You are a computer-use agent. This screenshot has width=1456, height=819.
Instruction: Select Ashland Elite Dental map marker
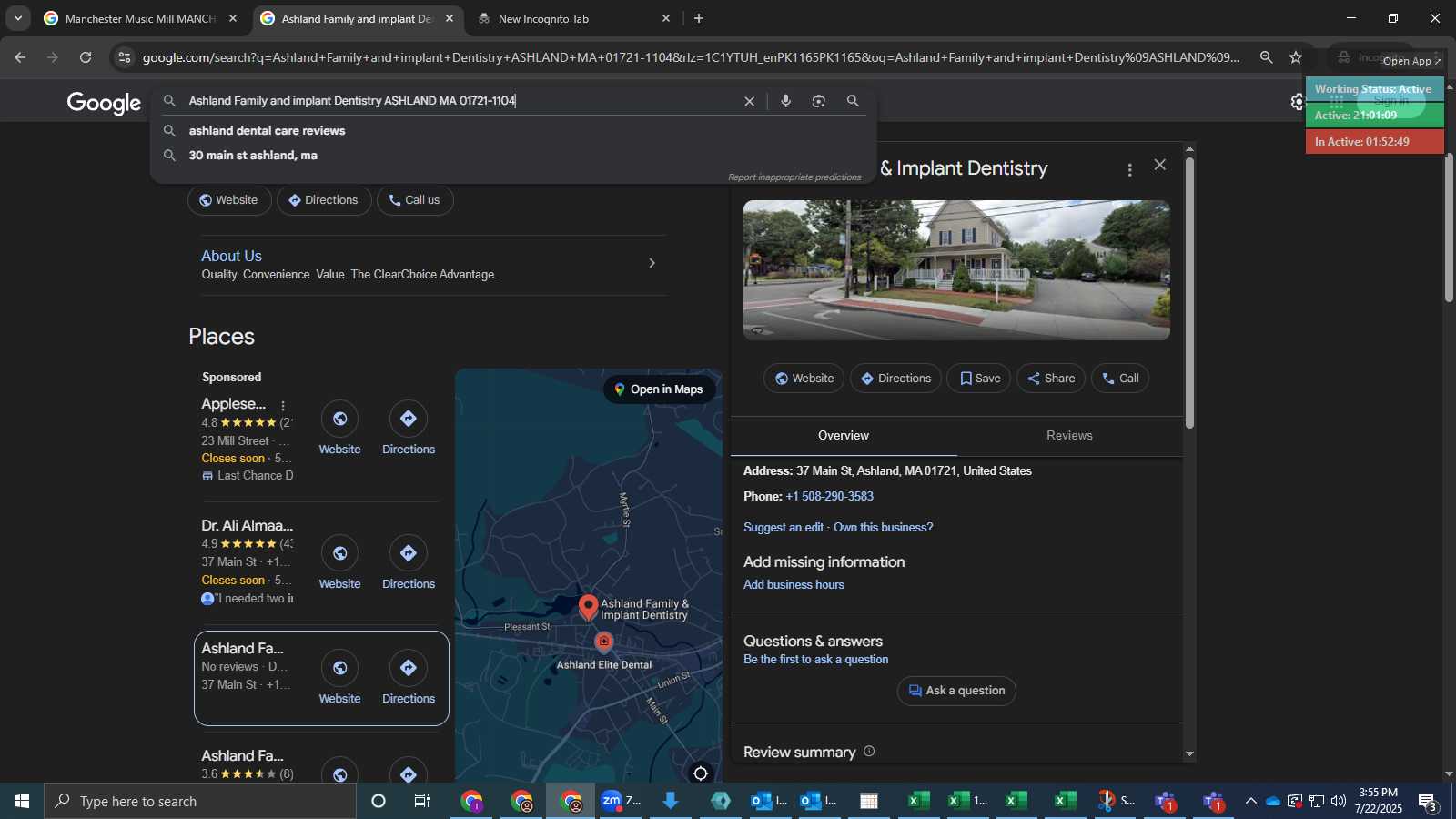click(604, 642)
